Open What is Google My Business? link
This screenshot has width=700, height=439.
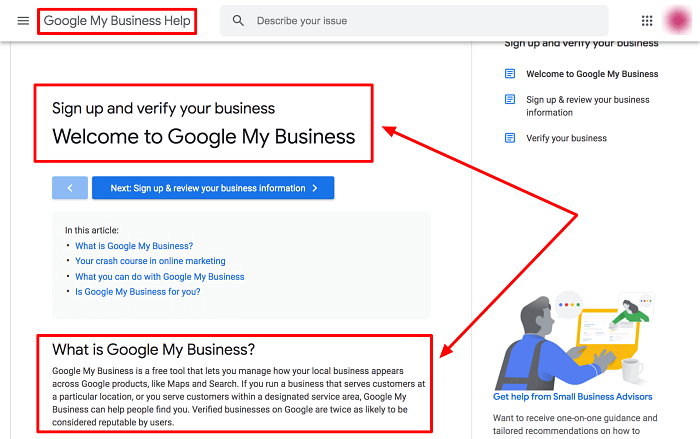pos(134,246)
